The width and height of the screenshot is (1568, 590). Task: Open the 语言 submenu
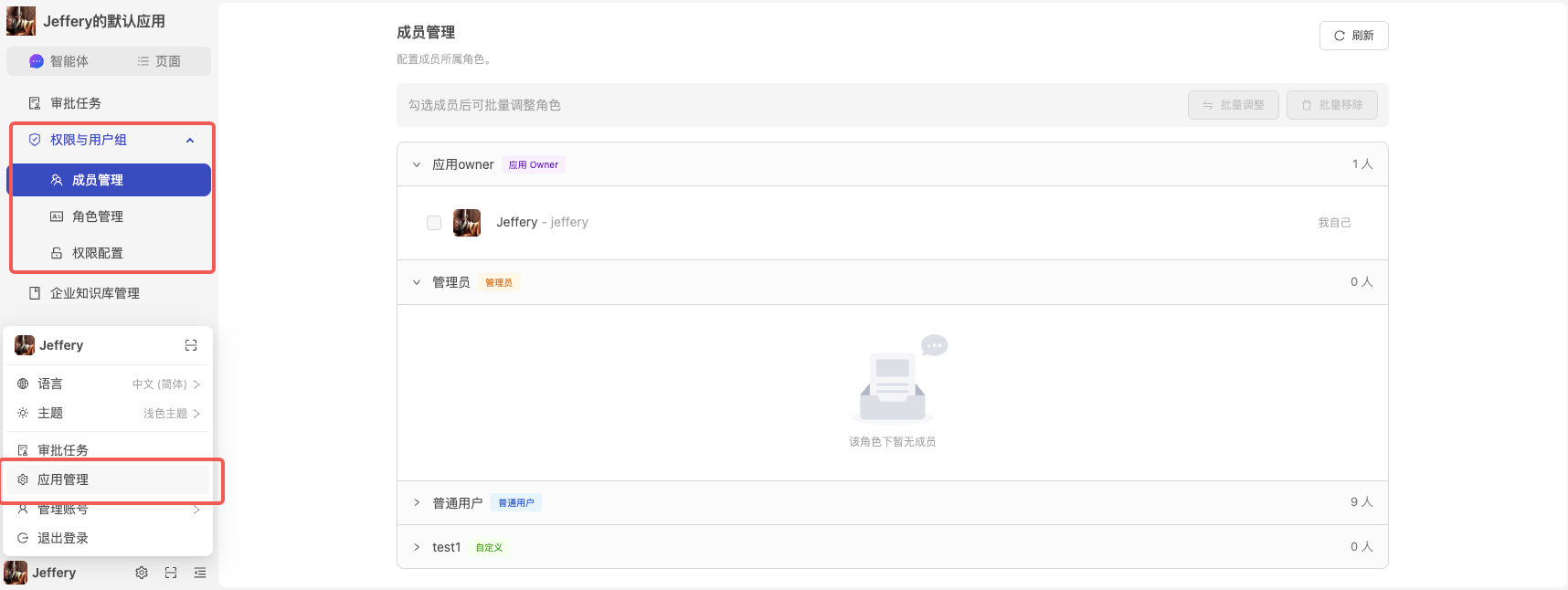pyautogui.click(x=108, y=385)
